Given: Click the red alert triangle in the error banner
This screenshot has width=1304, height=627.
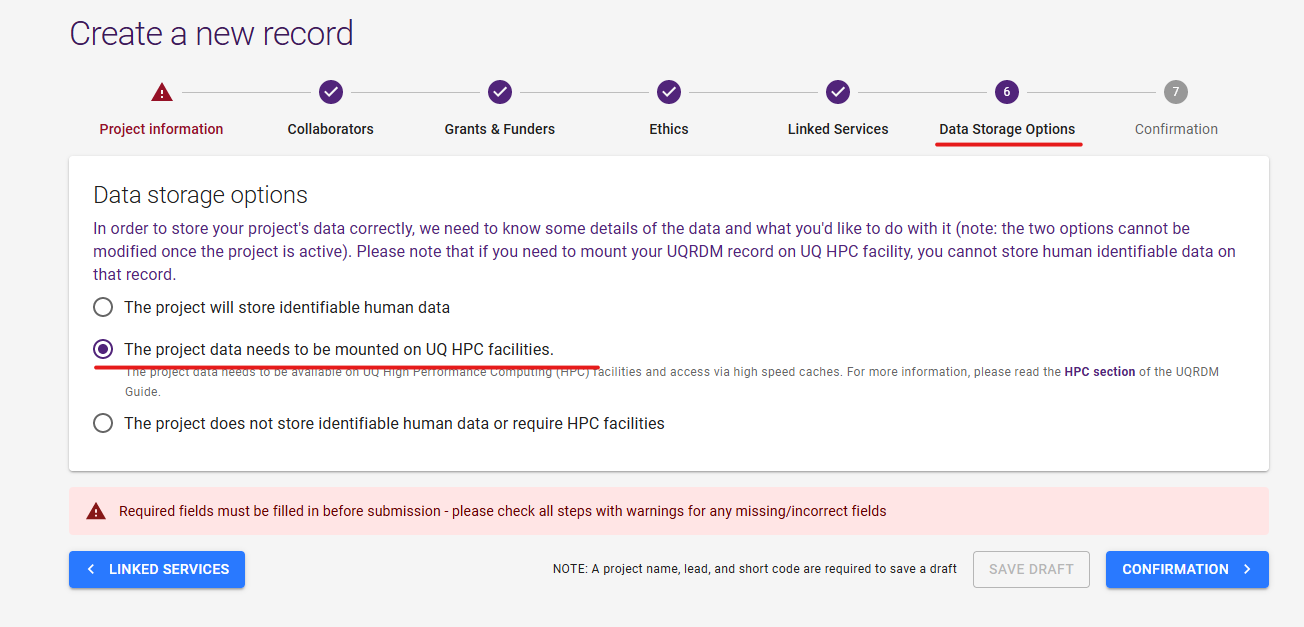Looking at the screenshot, I should click(96, 511).
